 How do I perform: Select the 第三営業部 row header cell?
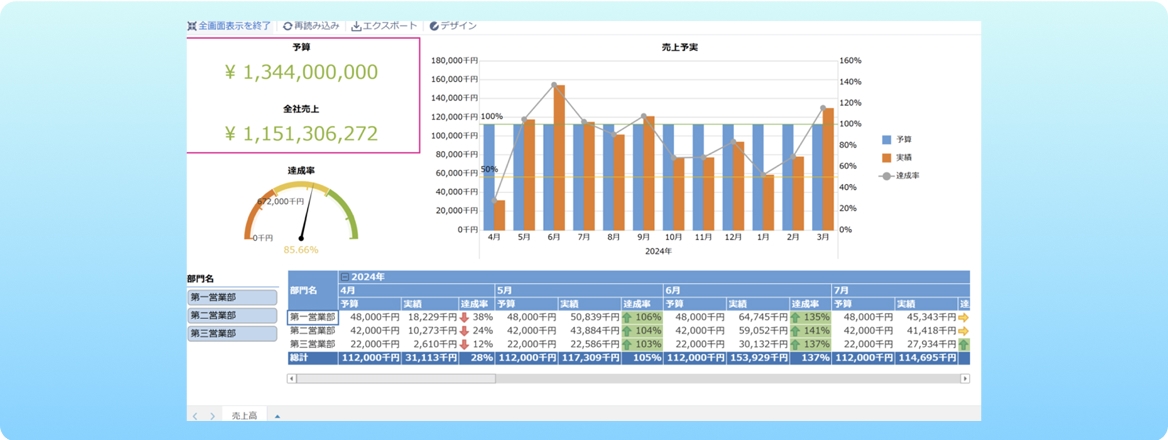pyautogui.click(x=313, y=344)
